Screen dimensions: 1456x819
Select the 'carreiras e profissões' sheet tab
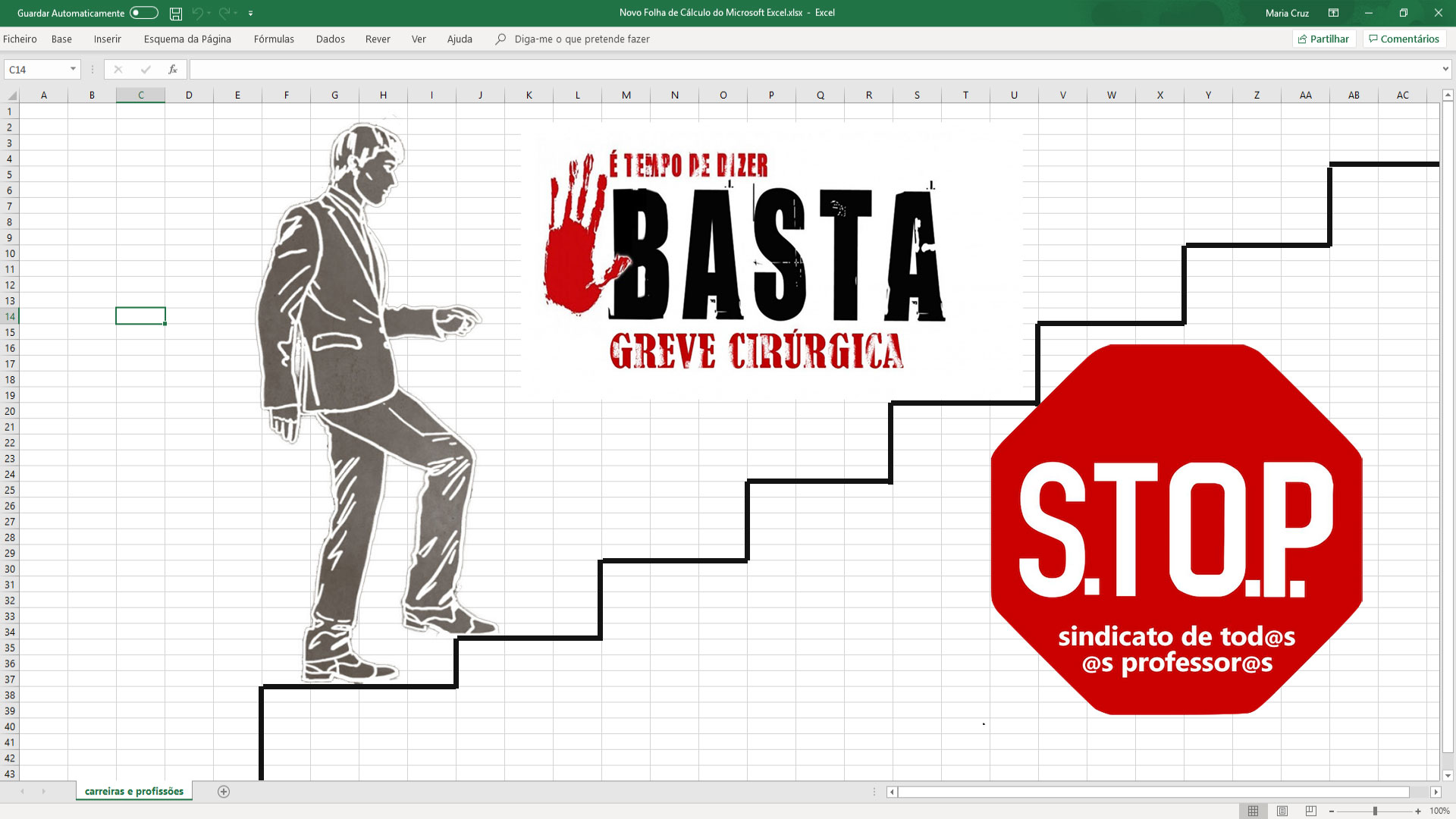(134, 791)
